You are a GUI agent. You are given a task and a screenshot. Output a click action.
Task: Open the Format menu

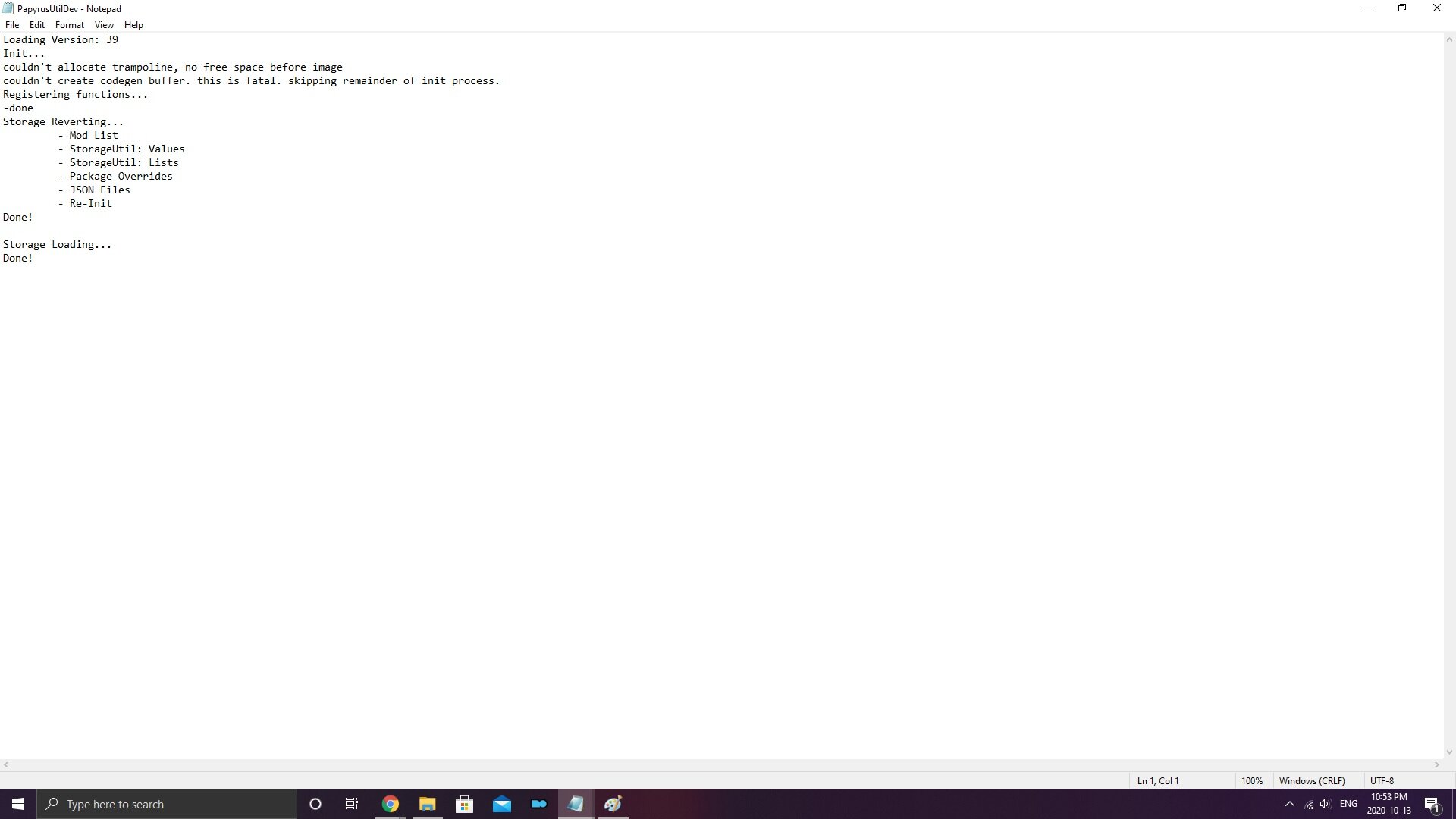[69, 25]
